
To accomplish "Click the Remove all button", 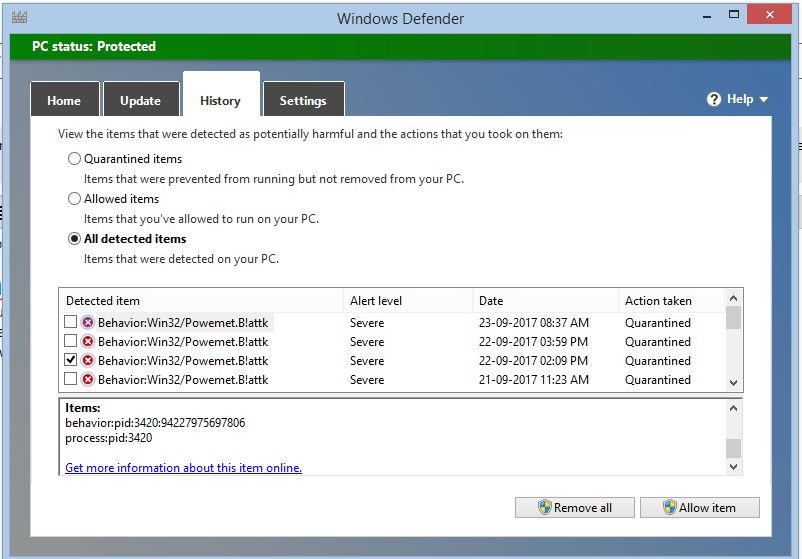I will click(574, 507).
